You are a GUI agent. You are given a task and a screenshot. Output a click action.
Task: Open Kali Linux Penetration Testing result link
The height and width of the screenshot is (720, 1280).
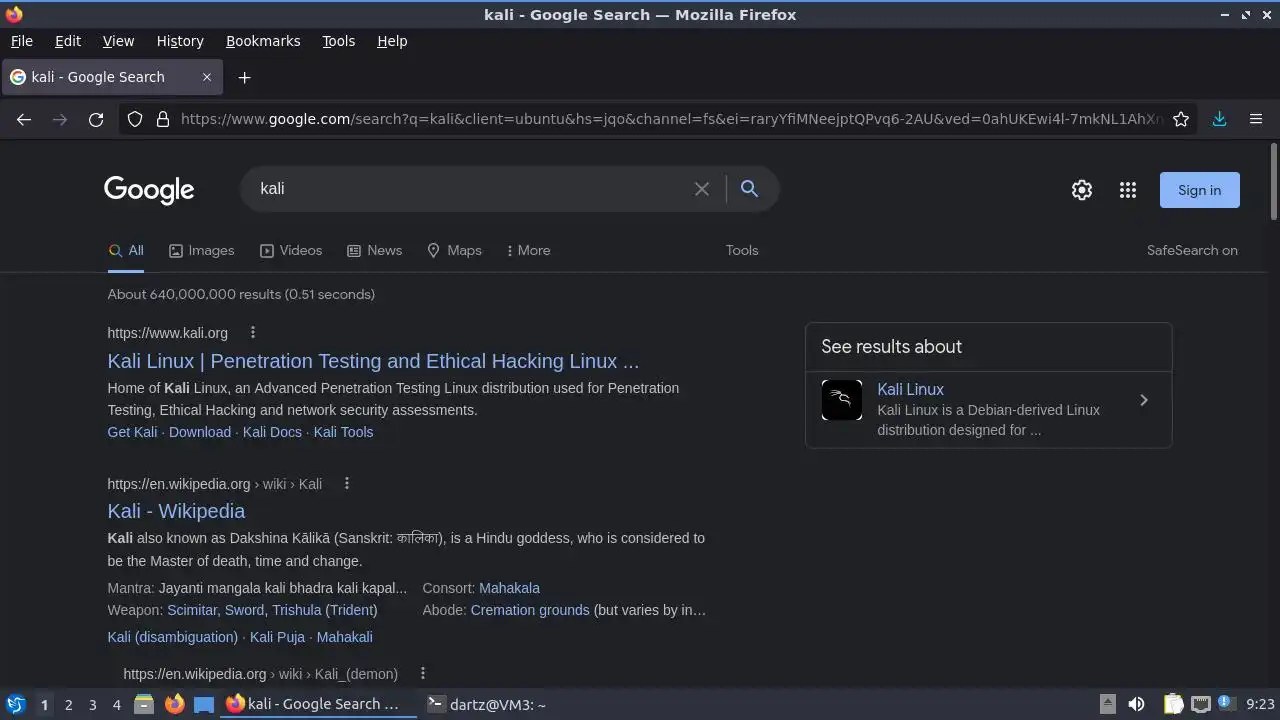point(373,361)
